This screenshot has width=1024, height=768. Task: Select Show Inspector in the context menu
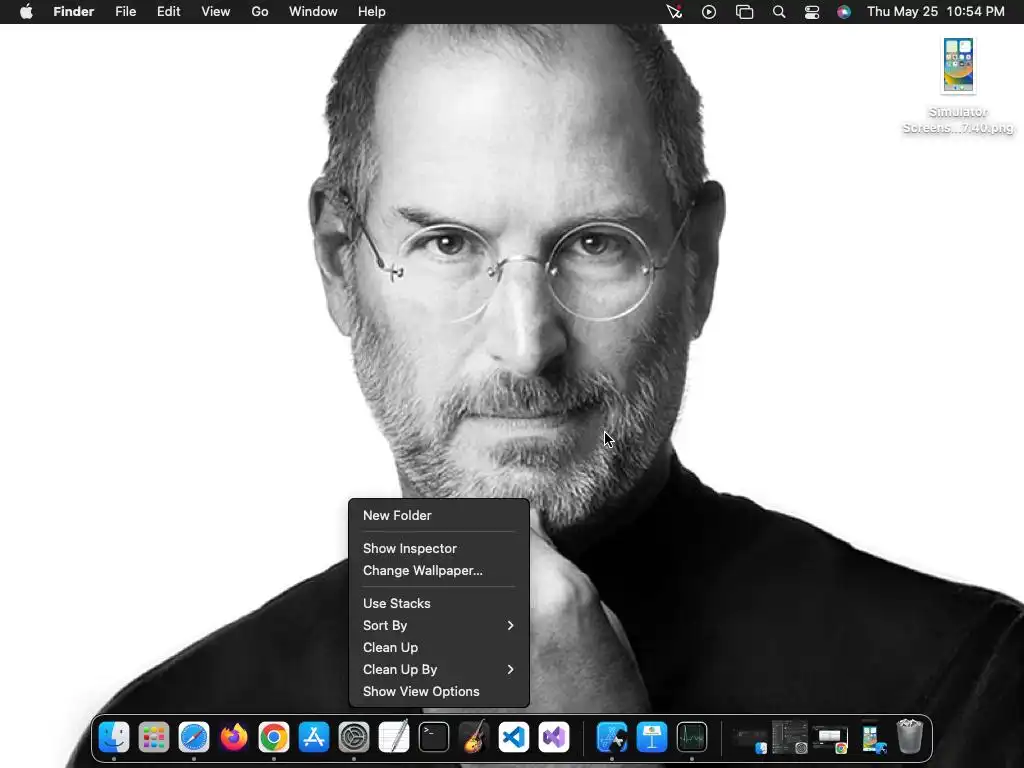[x=439, y=549]
